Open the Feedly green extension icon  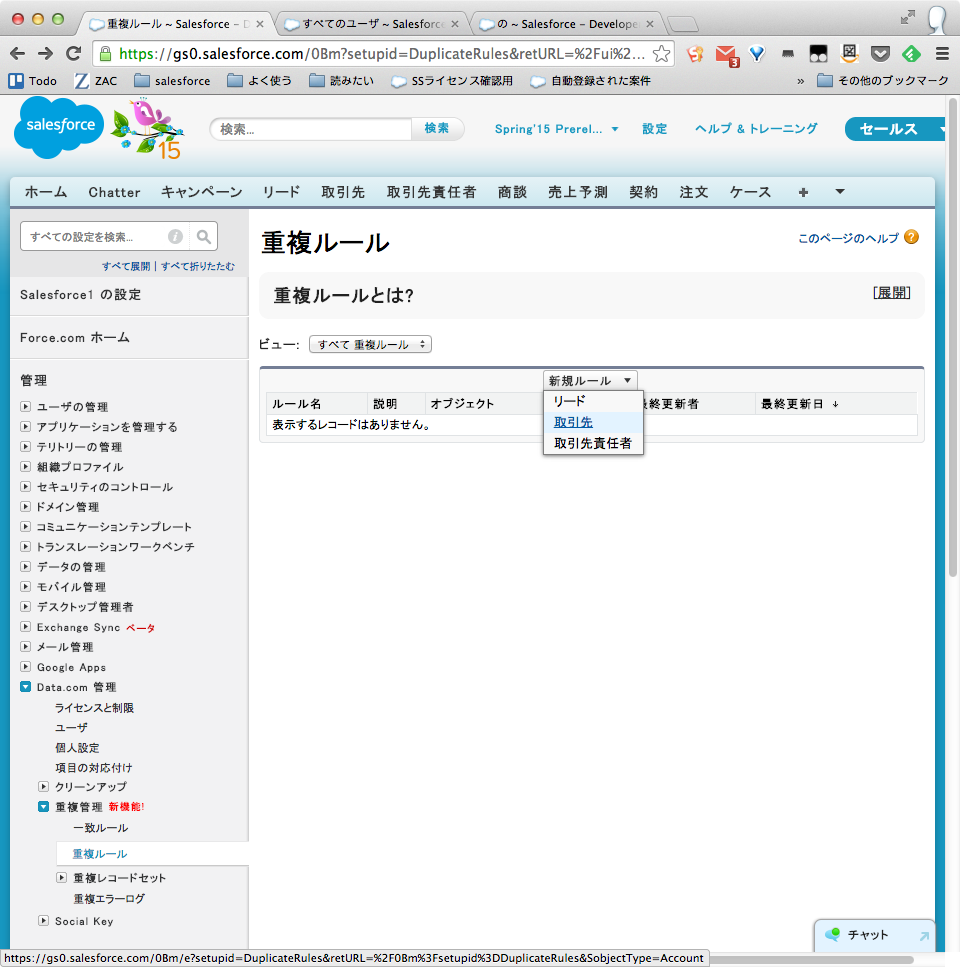(x=911, y=54)
